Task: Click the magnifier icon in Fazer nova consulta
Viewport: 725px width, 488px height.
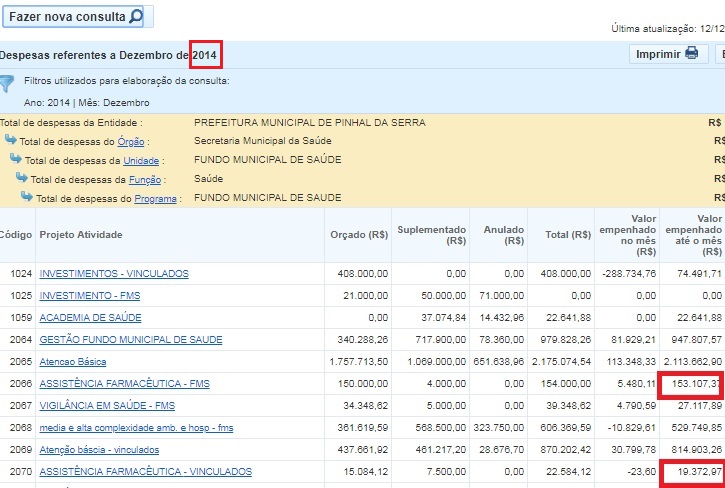Action: click(x=136, y=17)
